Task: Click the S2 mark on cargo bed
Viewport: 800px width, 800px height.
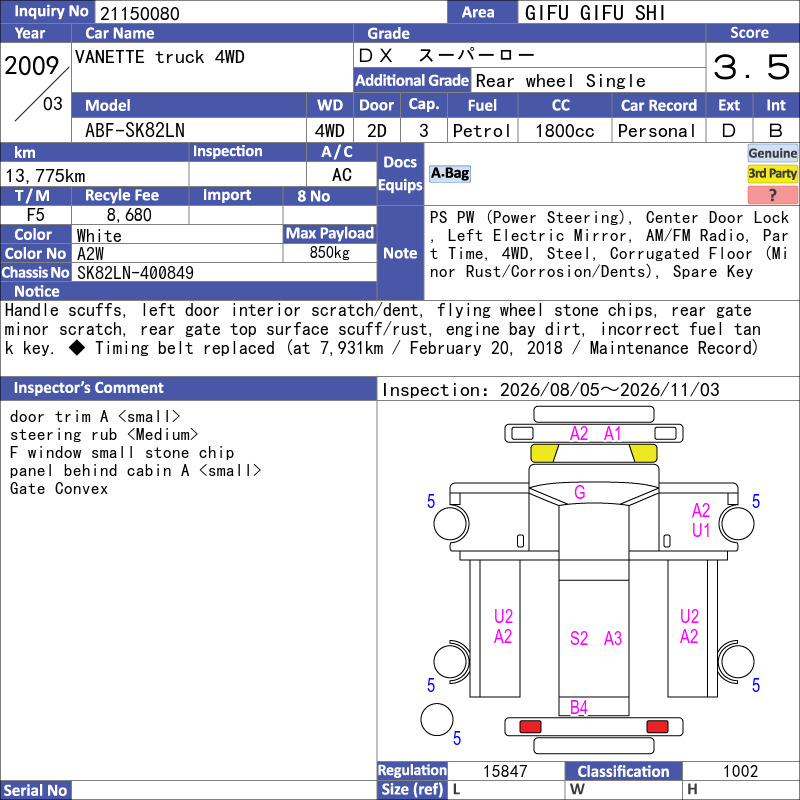Action: [579, 638]
